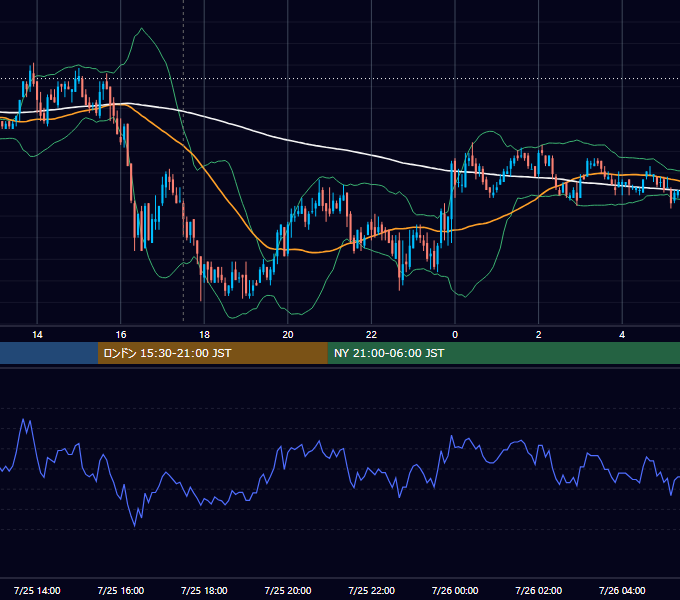Click the 7/26 00:00 time label
Screen dimensions: 680x600
[x=455, y=590]
